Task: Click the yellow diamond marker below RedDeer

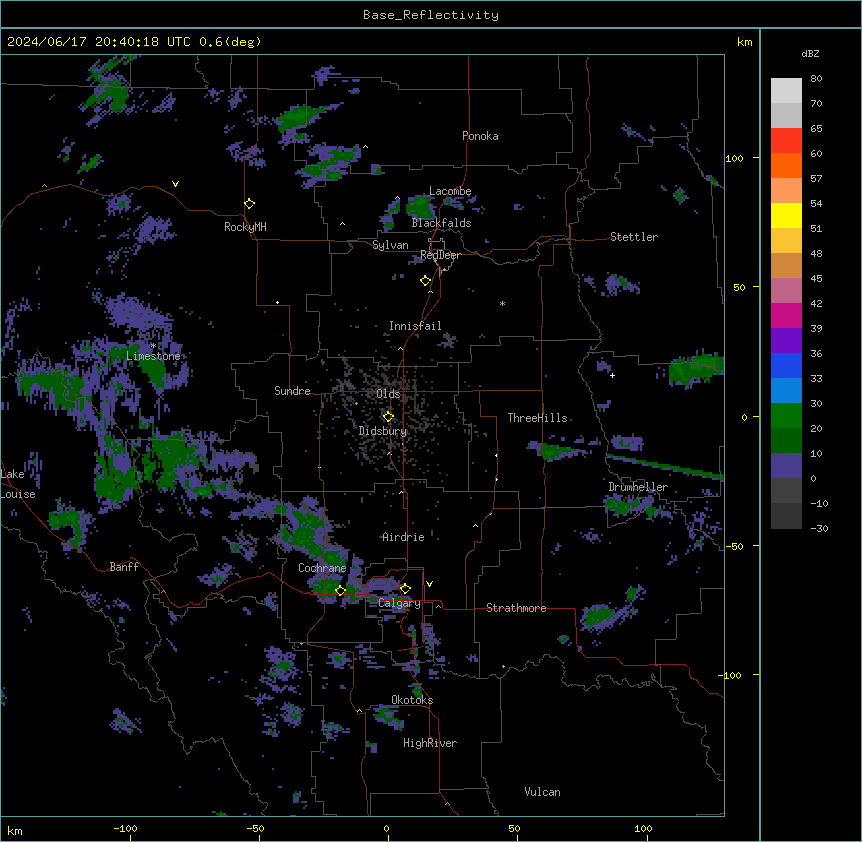Action: click(426, 281)
